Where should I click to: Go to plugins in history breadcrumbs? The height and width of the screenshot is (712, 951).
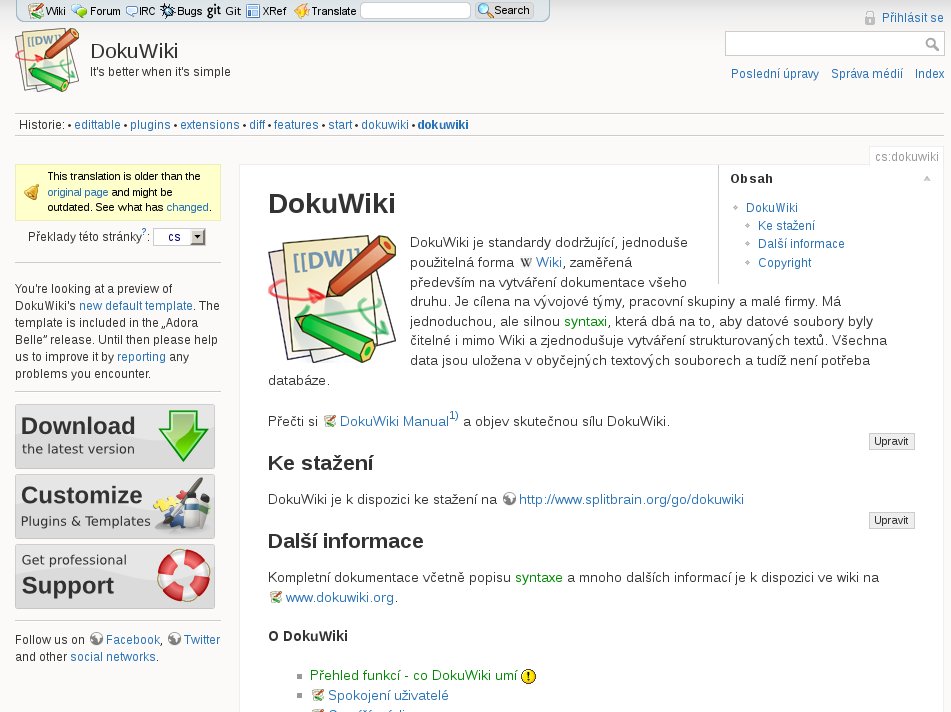(x=150, y=125)
